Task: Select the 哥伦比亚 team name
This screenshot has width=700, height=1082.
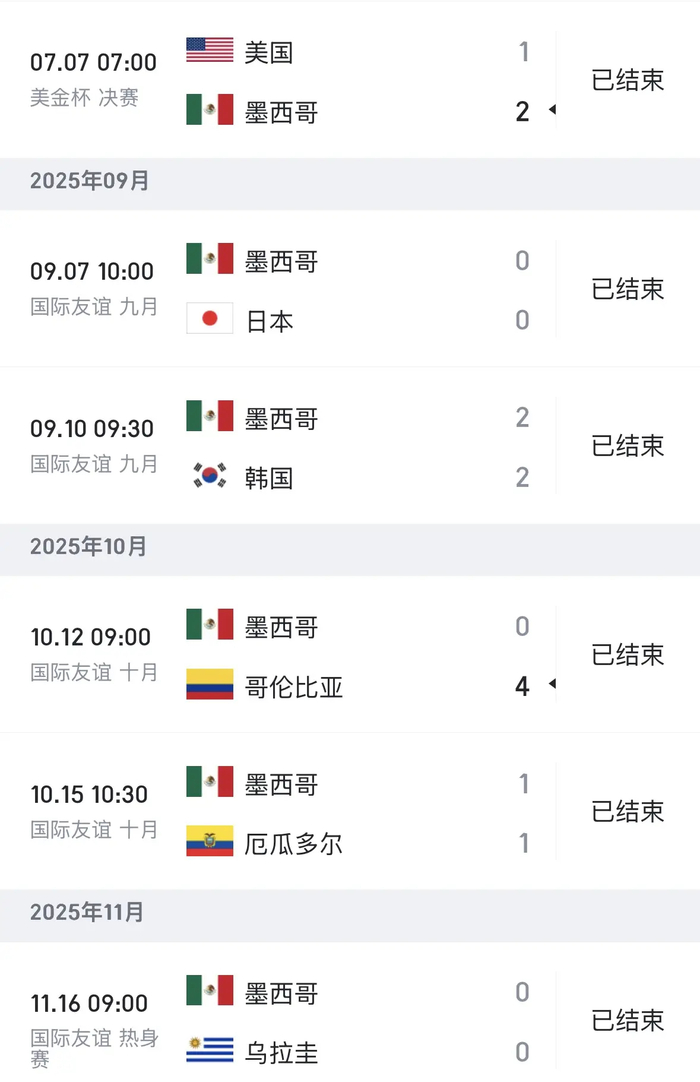Action: coord(294,687)
